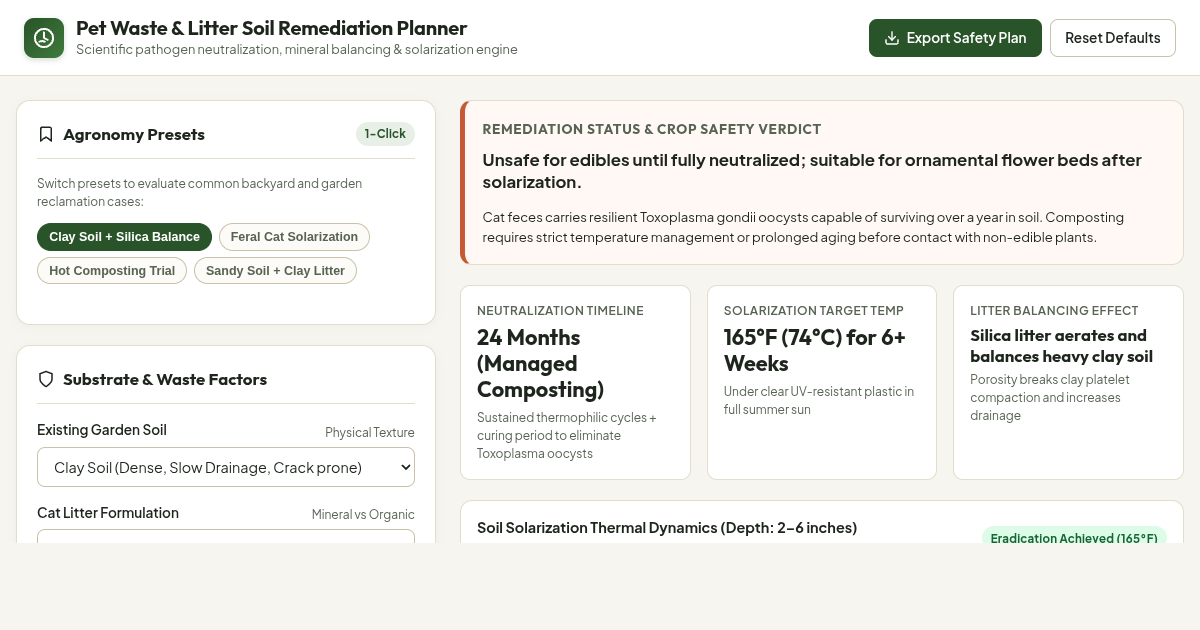1200x630 pixels.
Task: Click the Silica litter aerates and balances text
Action: tap(1061, 346)
